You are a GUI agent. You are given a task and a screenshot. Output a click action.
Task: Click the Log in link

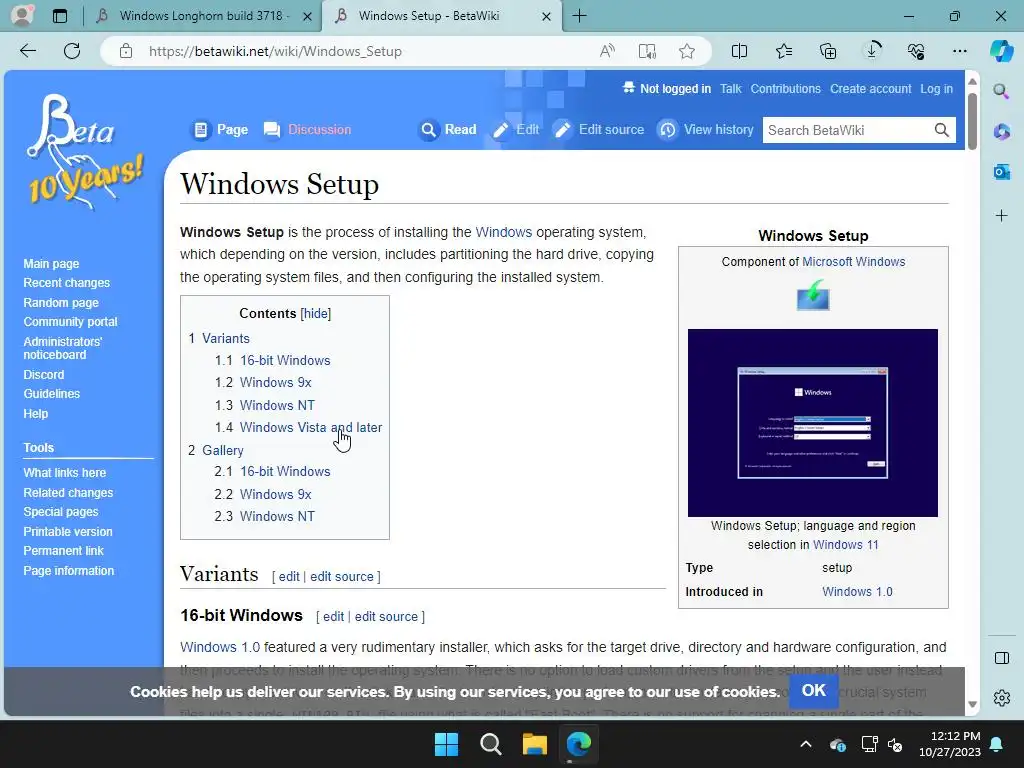pos(936,89)
